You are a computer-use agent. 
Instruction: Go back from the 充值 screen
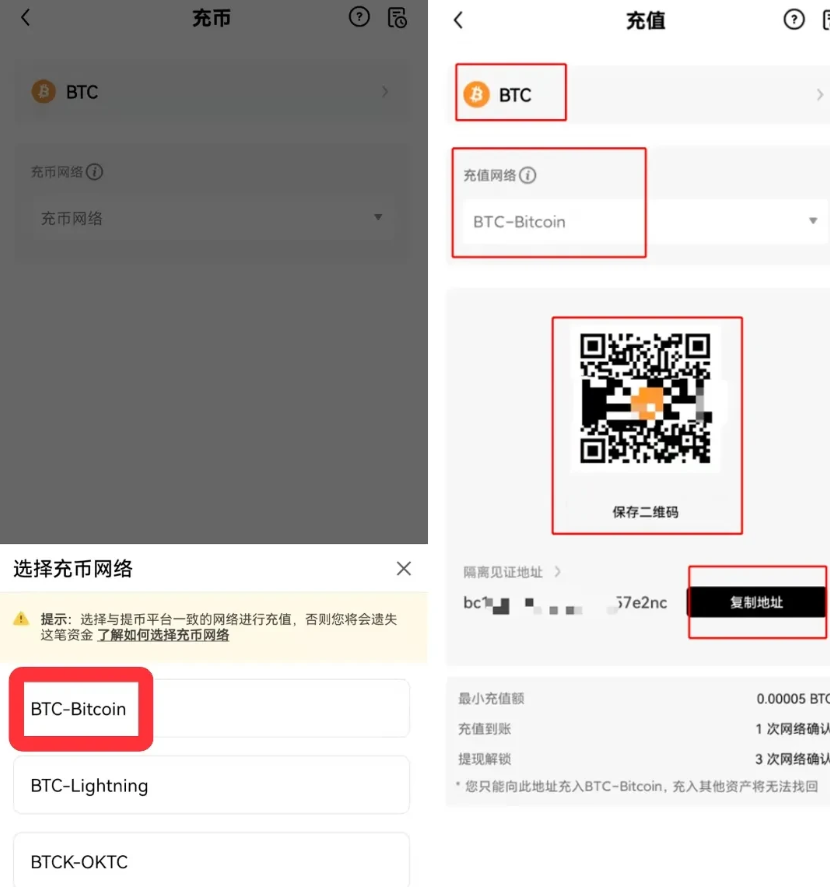pyautogui.click(x=458, y=20)
